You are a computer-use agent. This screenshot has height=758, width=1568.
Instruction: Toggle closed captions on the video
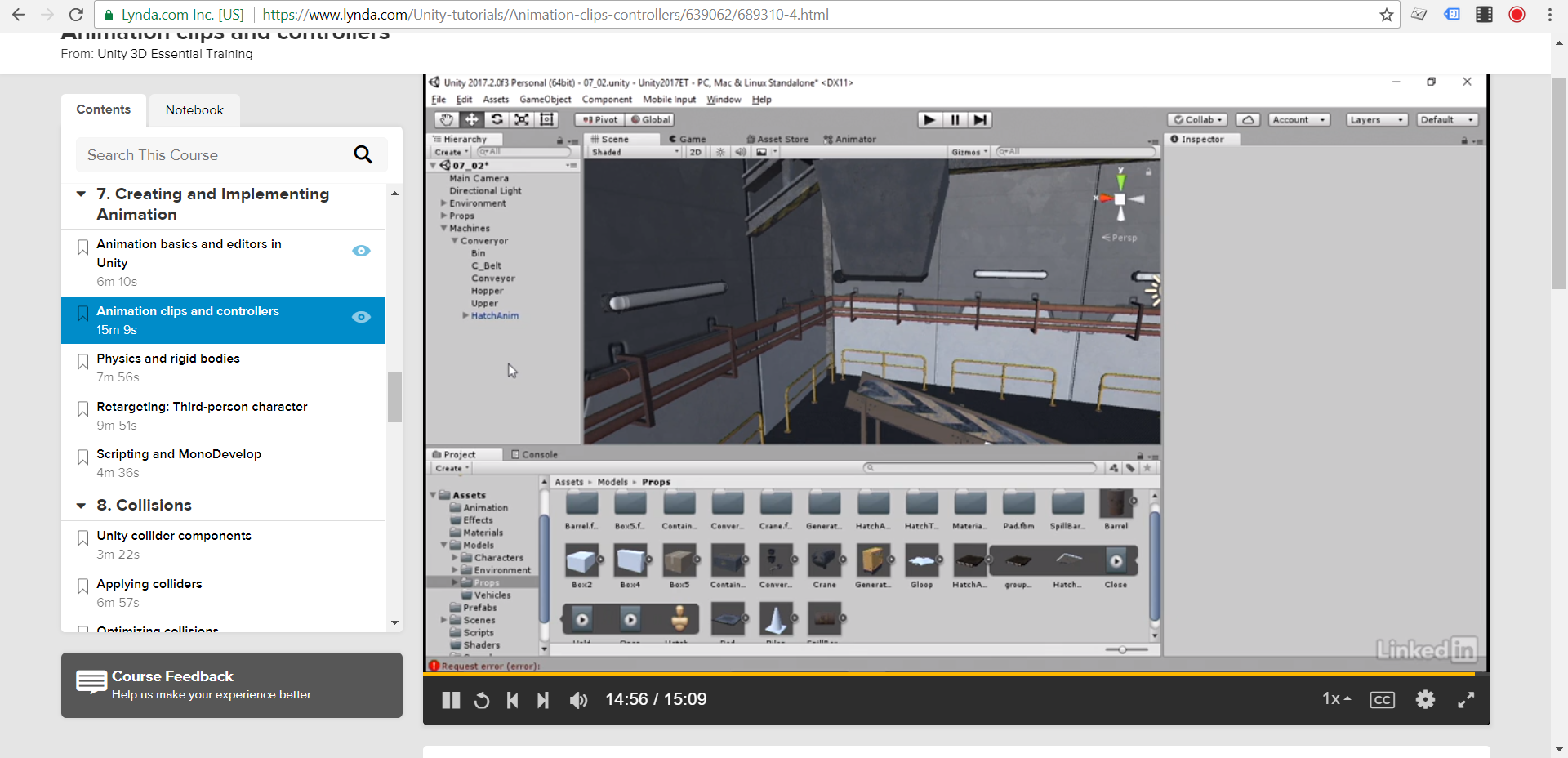1382,700
